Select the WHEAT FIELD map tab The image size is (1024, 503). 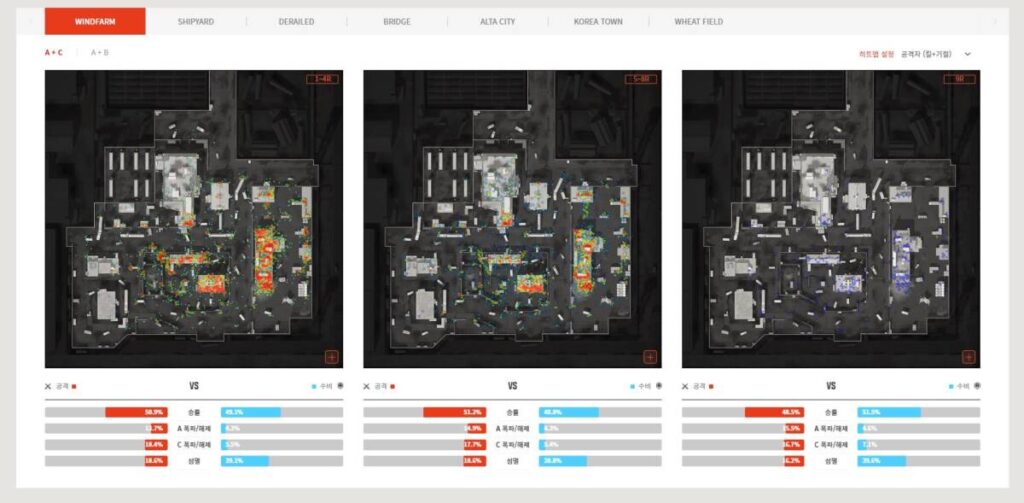point(698,21)
